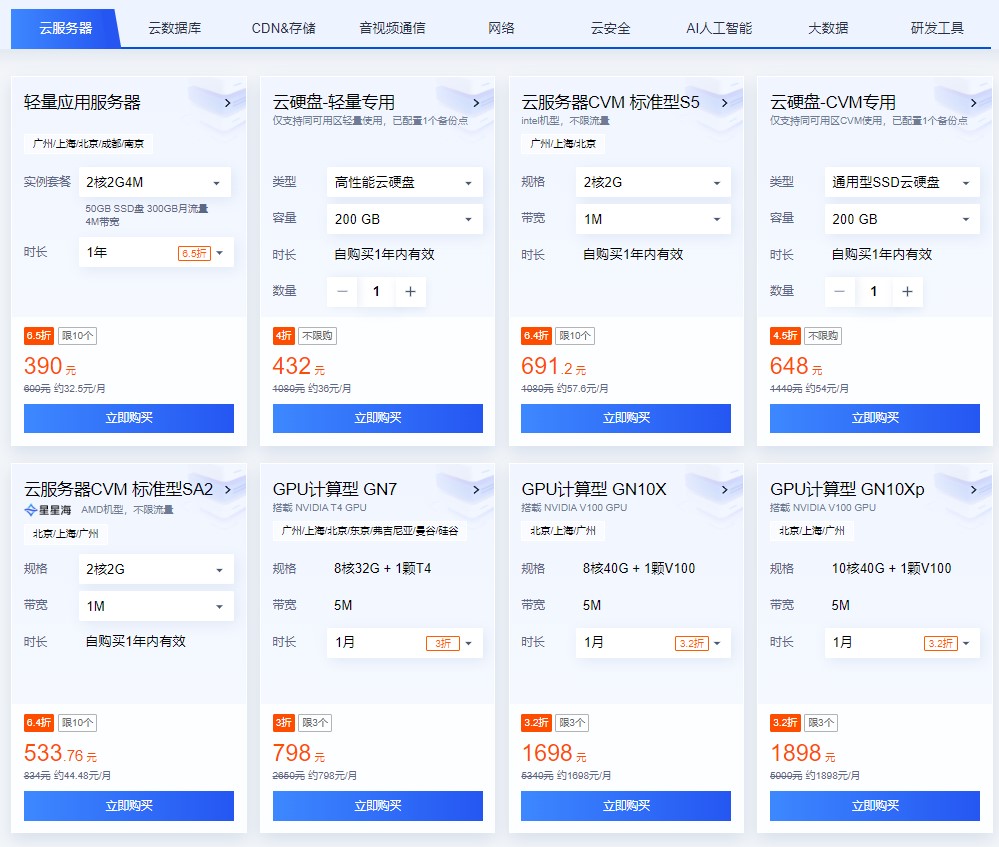Click the 不限购 tag beside 4折
Image resolution: width=999 pixels, height=847 pixels.
[x=317, y=336]
